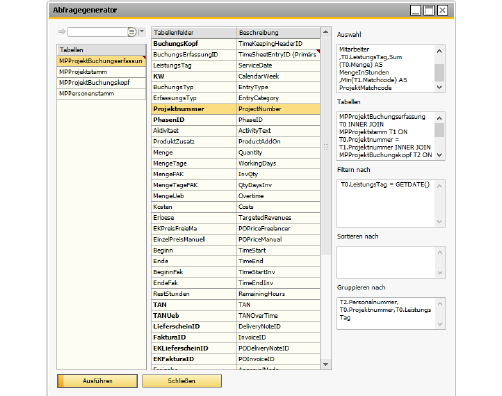
Task: Select the Kosten field
Action: click(x=194, y=207)
